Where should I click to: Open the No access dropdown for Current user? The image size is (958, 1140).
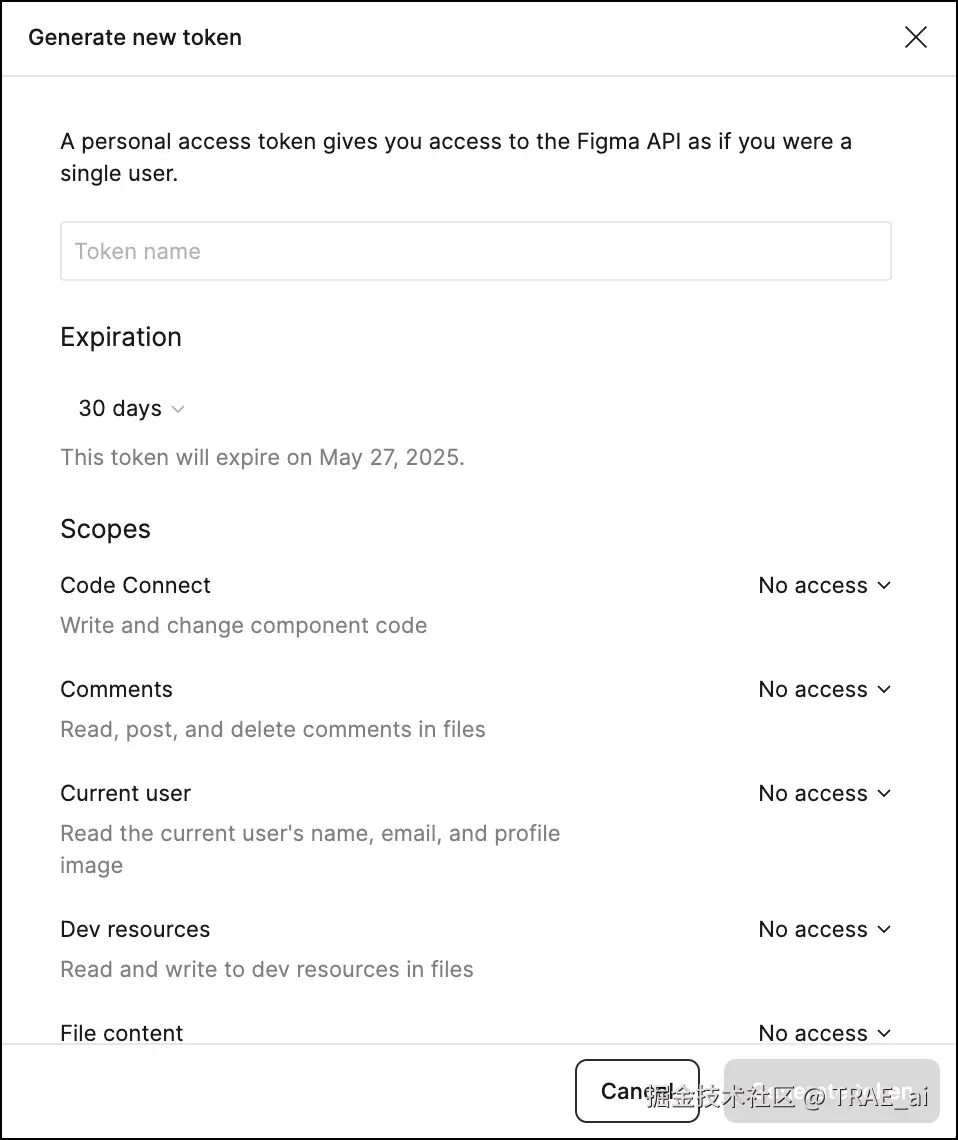pos(813,793)
